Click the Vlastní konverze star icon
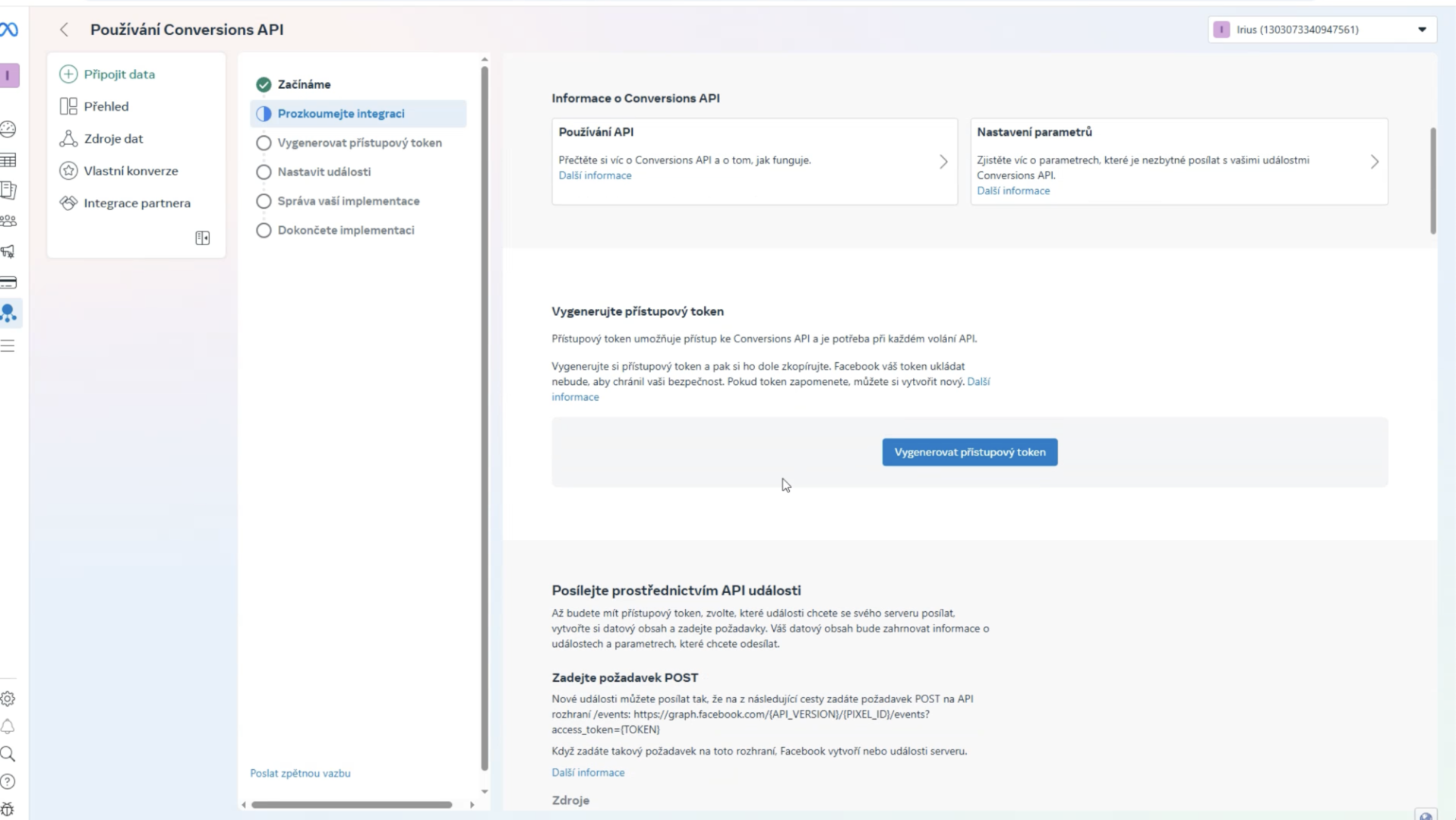The height and width of the screenshot is (820, 1456). (68, 171)
